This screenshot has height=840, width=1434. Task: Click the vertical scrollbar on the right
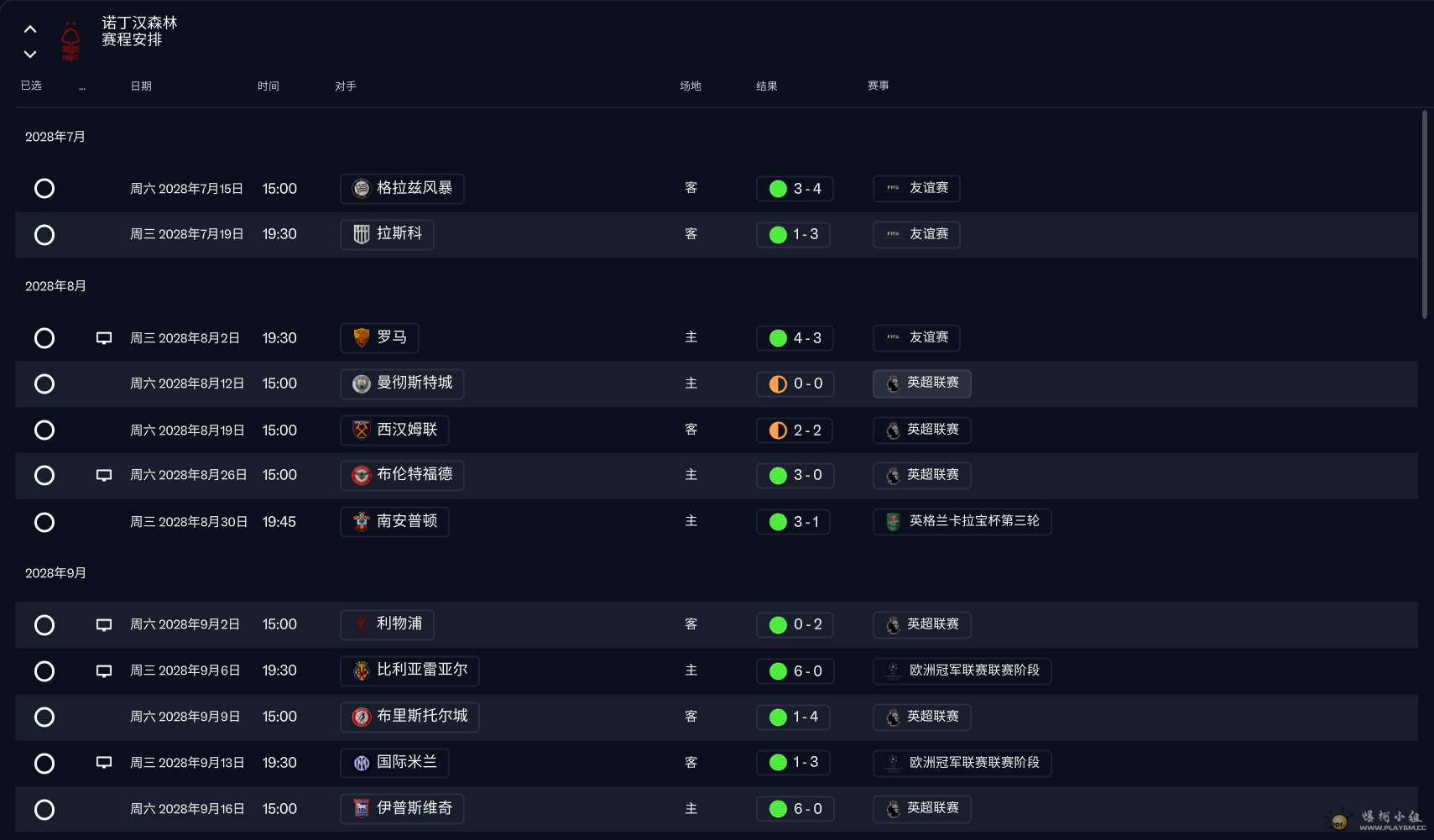click(x=1425, y=214)
